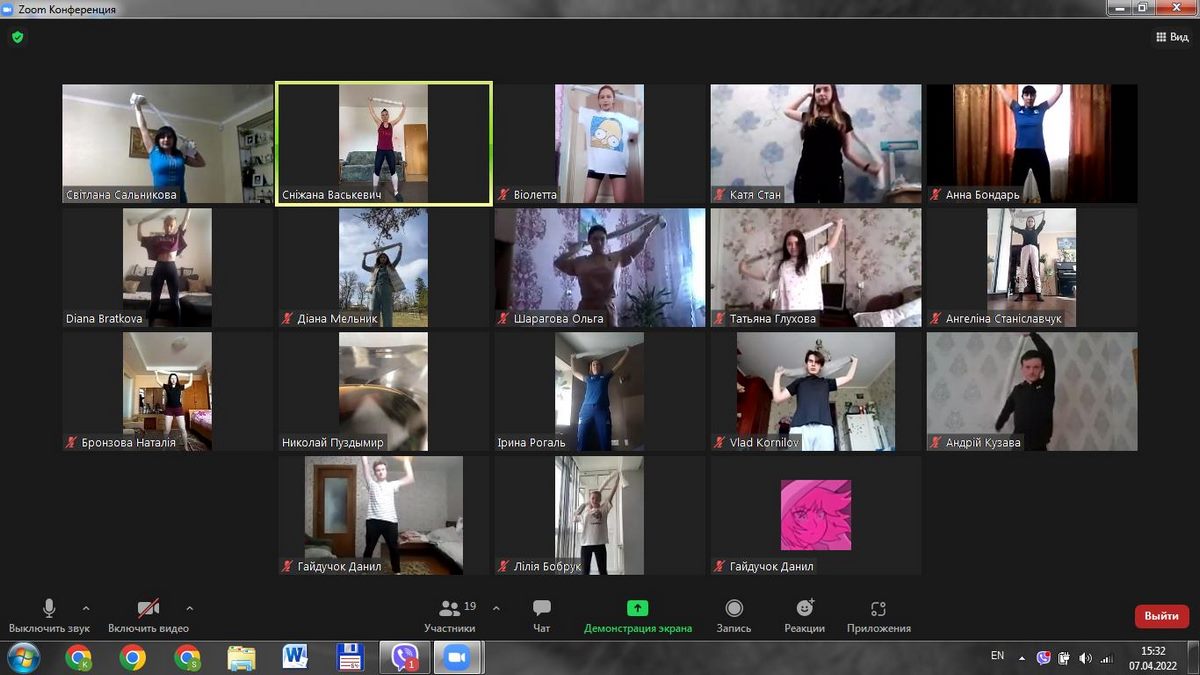1200x675 pixels.
Task: Open Viber from the Windows taskbar
Action: 405,657
